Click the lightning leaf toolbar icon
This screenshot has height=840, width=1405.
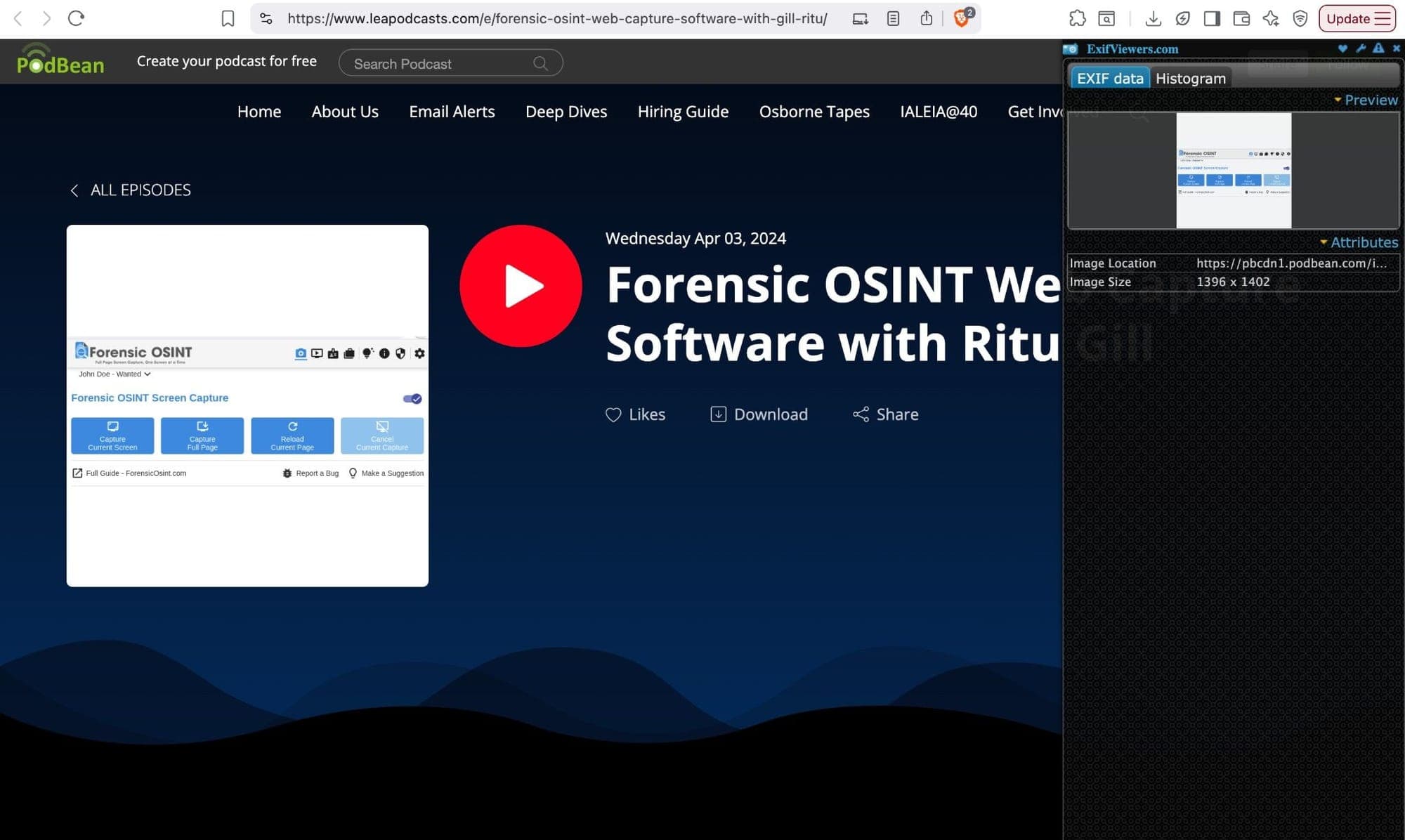(x=1182, y=19)
